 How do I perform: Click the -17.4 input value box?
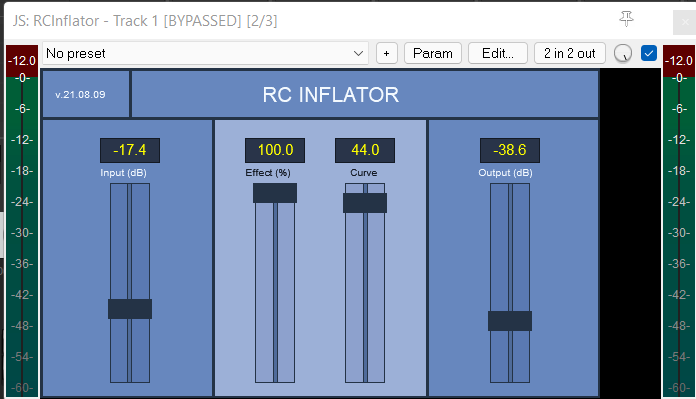pos(130,150)
